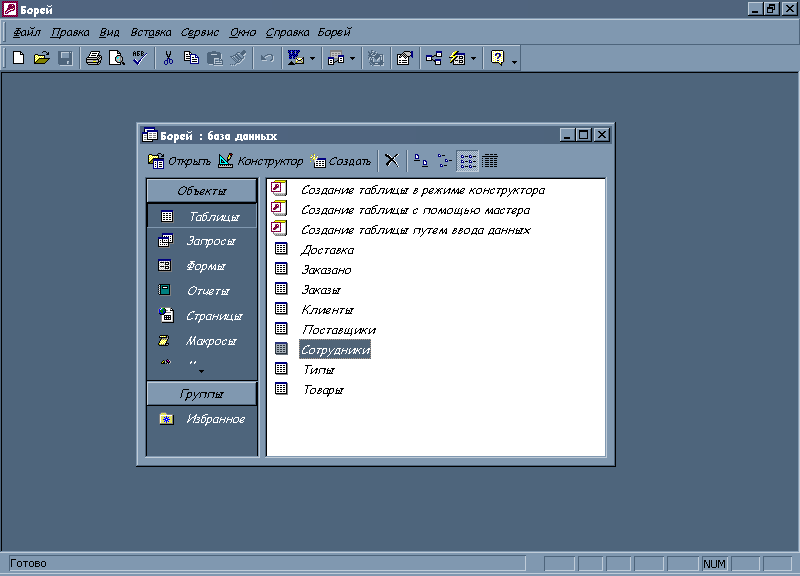Click the Undo arrow icon
800x576 pixels.
point(267,58)
